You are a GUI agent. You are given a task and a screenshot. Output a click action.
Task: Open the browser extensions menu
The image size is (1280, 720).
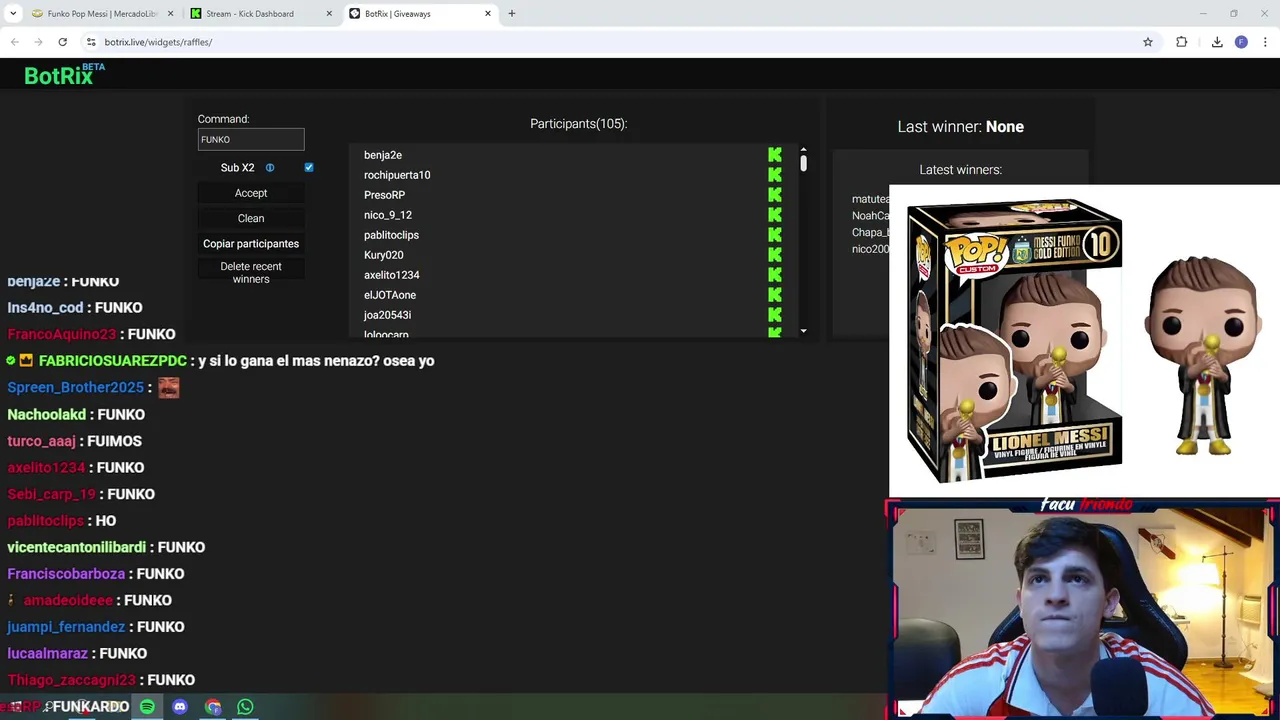1182,42
